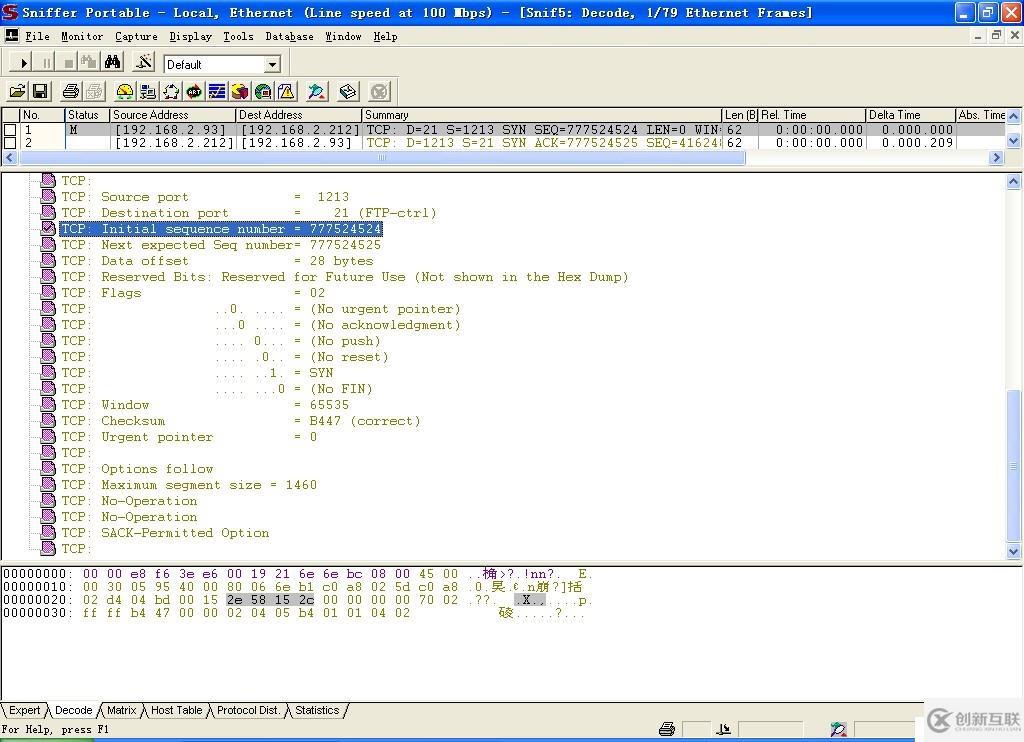Open the Host Table computers icon
Screen dimensions: 1024x742
(x=148, y=91)
